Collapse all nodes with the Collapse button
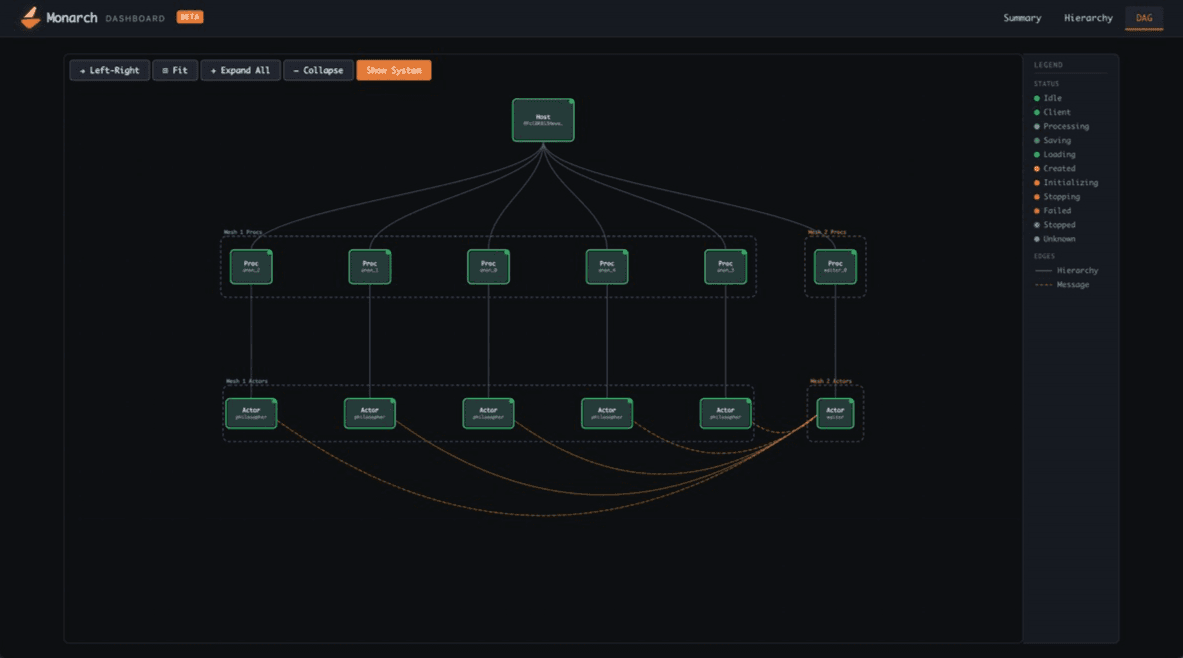Viewport: 1183px width, 658px height. pos(318,70)
